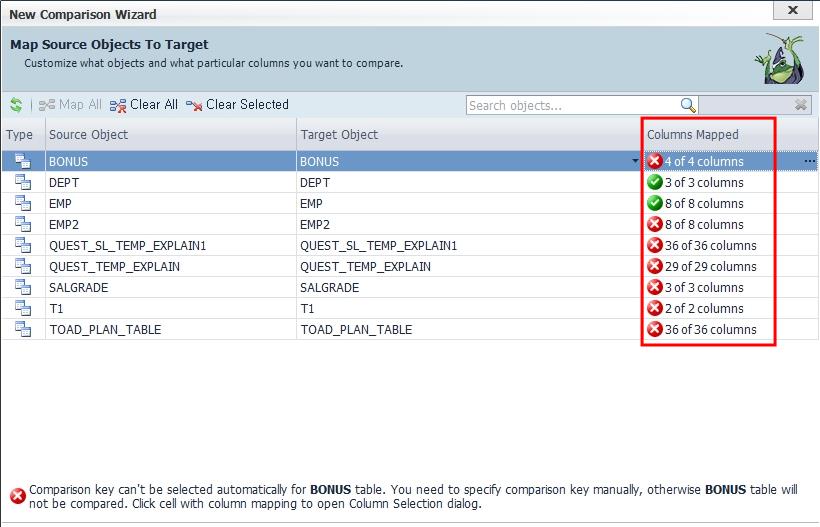The image size is (820, 527).
Task: Click red error icon for T1 columns
Action: click(655, 309)
